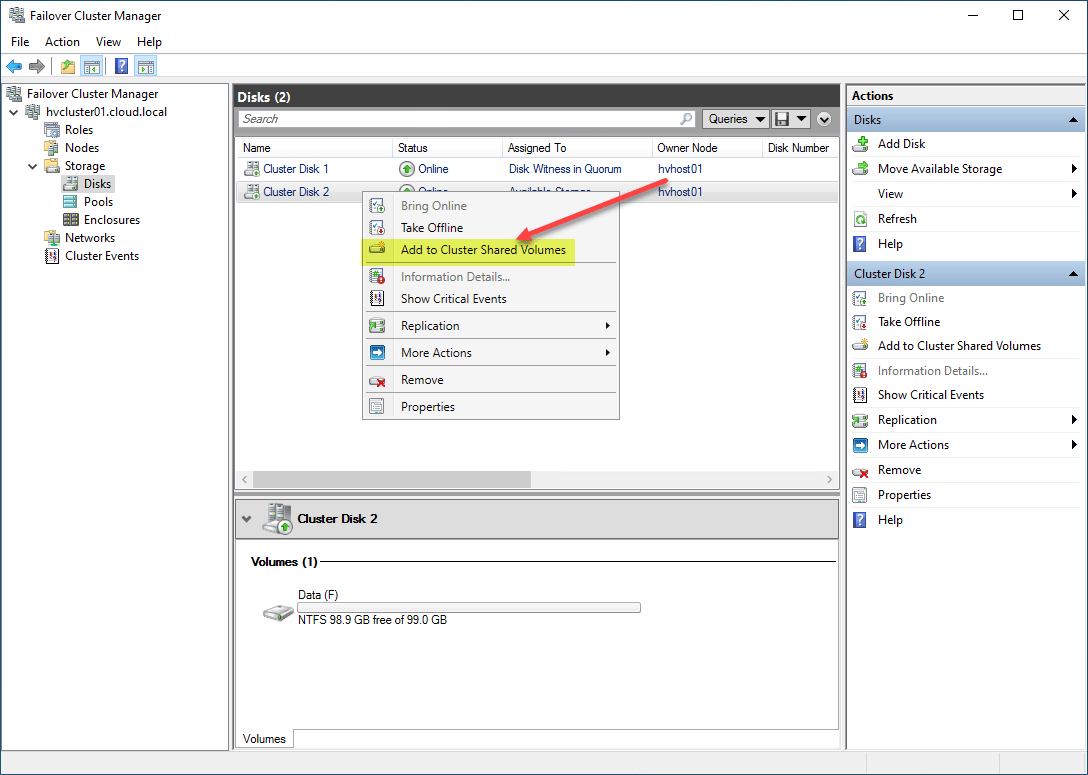Toggle the Action pane toolbar icon
1088x775 pixels.
(146, 67)
